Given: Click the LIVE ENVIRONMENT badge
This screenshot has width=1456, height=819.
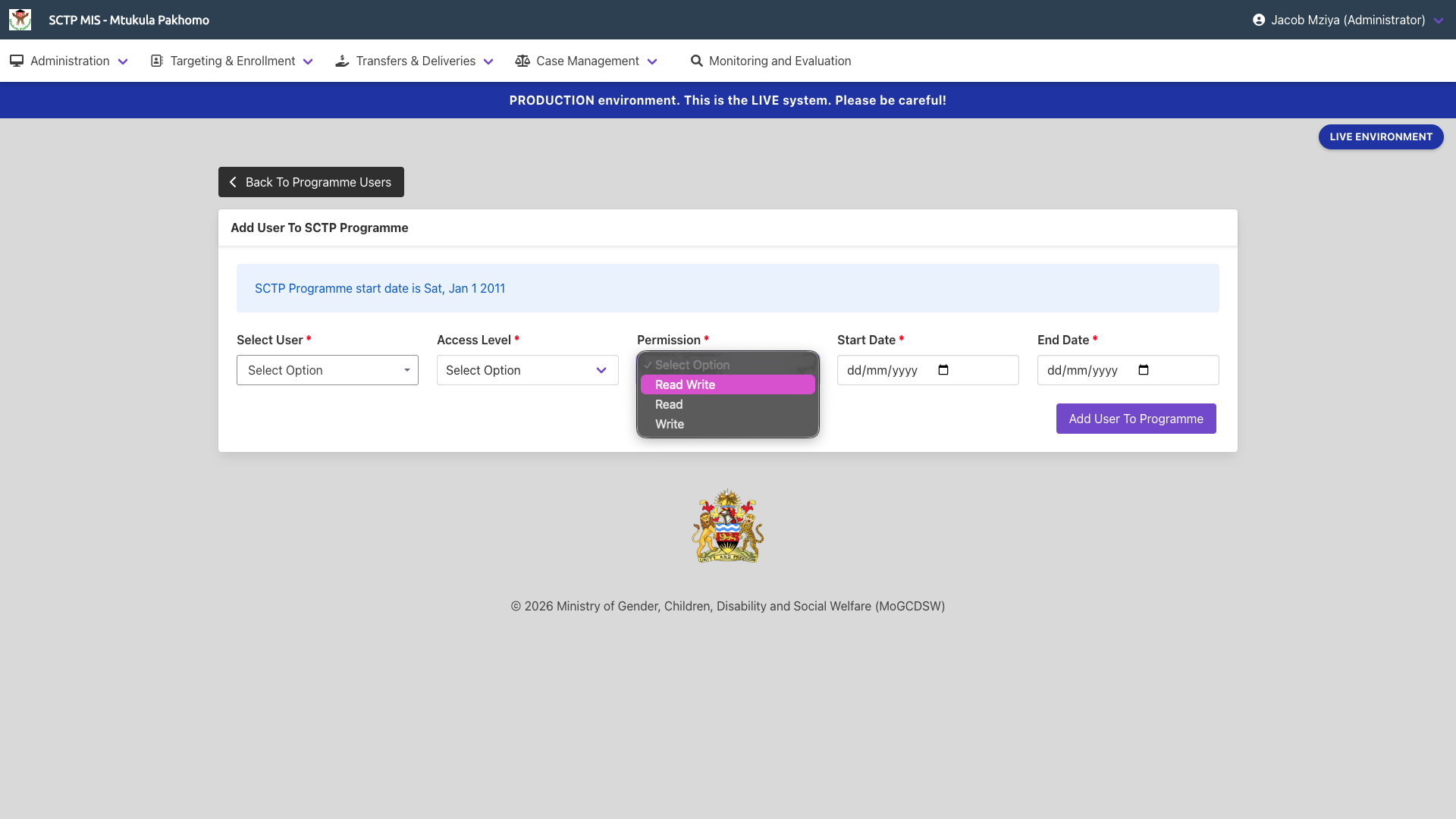Looking at the screenshot, I should (1381, 136).
